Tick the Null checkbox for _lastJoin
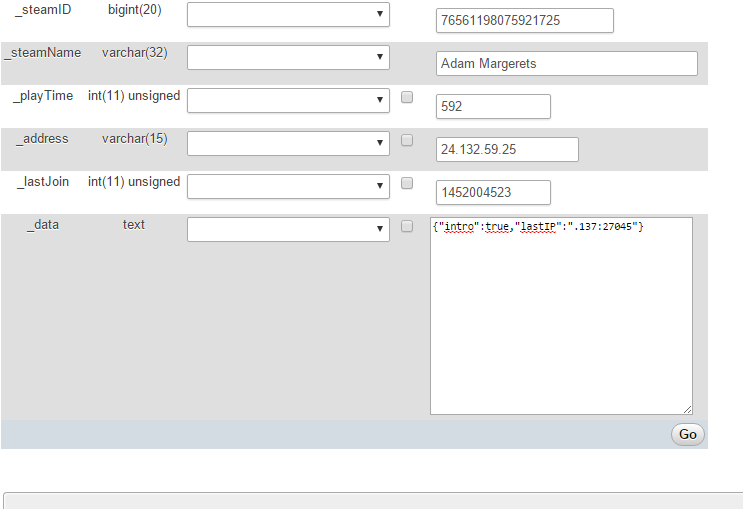 (x=407, y=183)
